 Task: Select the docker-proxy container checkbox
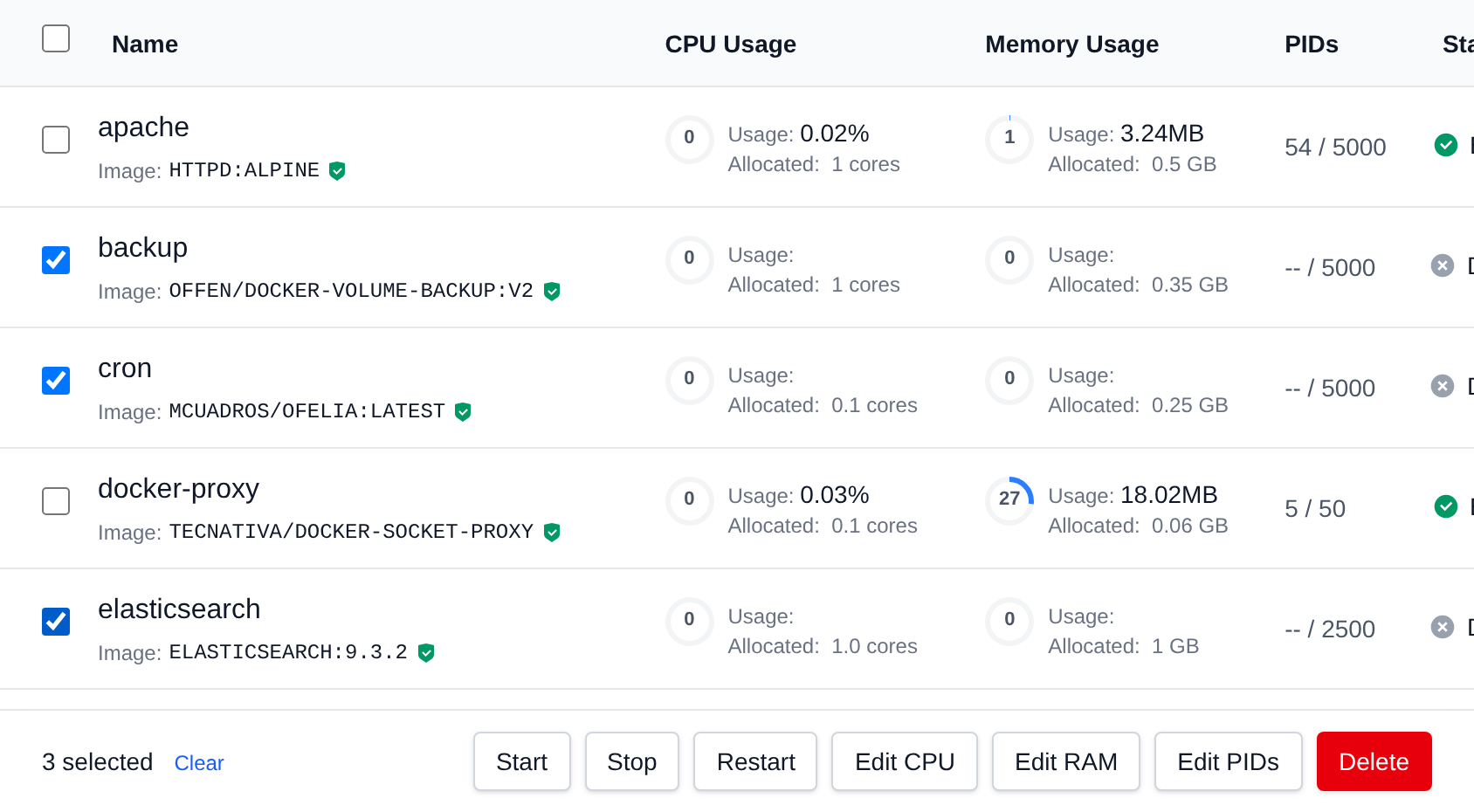(56, 501)
